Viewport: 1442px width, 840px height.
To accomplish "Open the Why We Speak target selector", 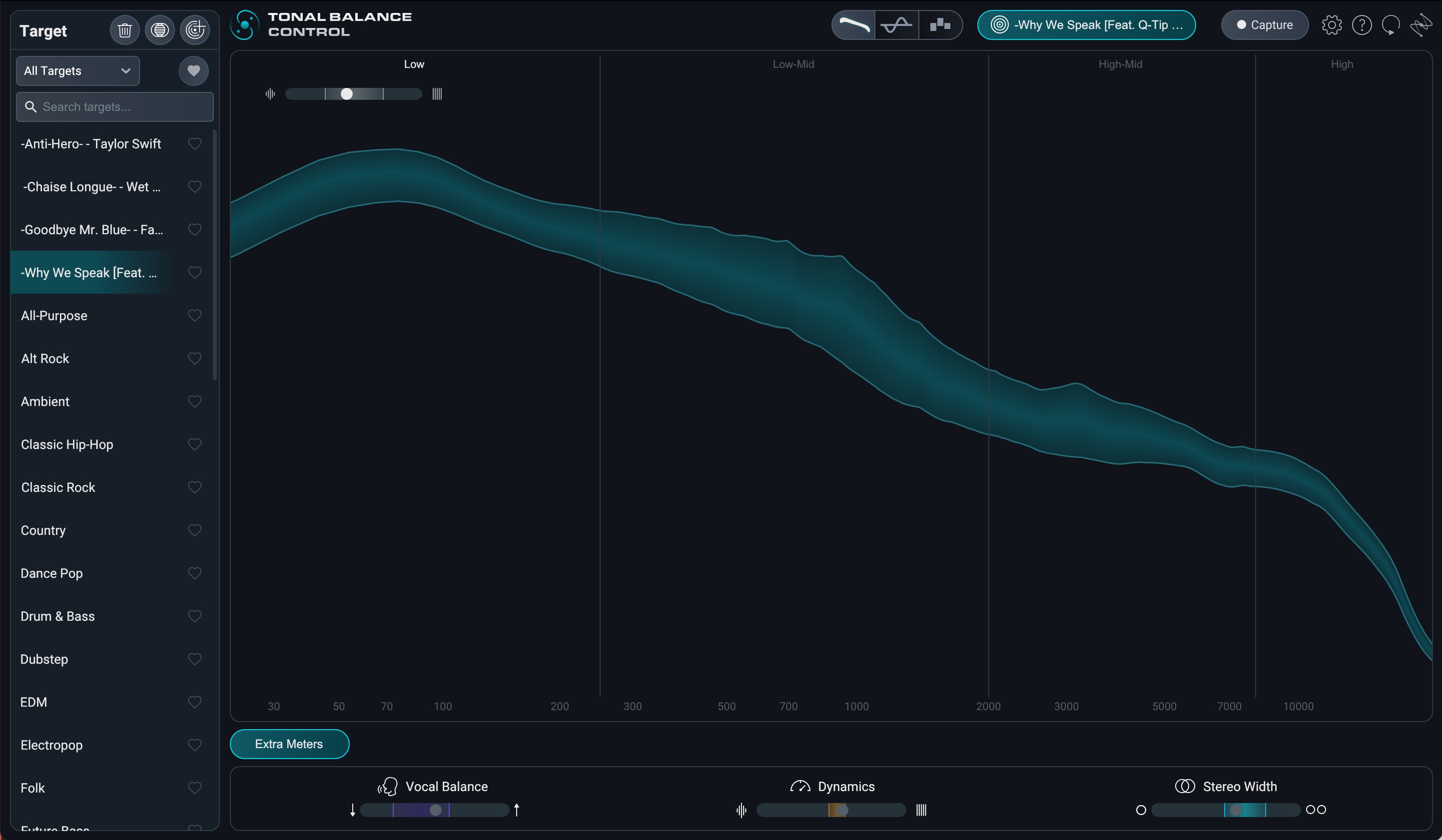I will click(1086, 25).
